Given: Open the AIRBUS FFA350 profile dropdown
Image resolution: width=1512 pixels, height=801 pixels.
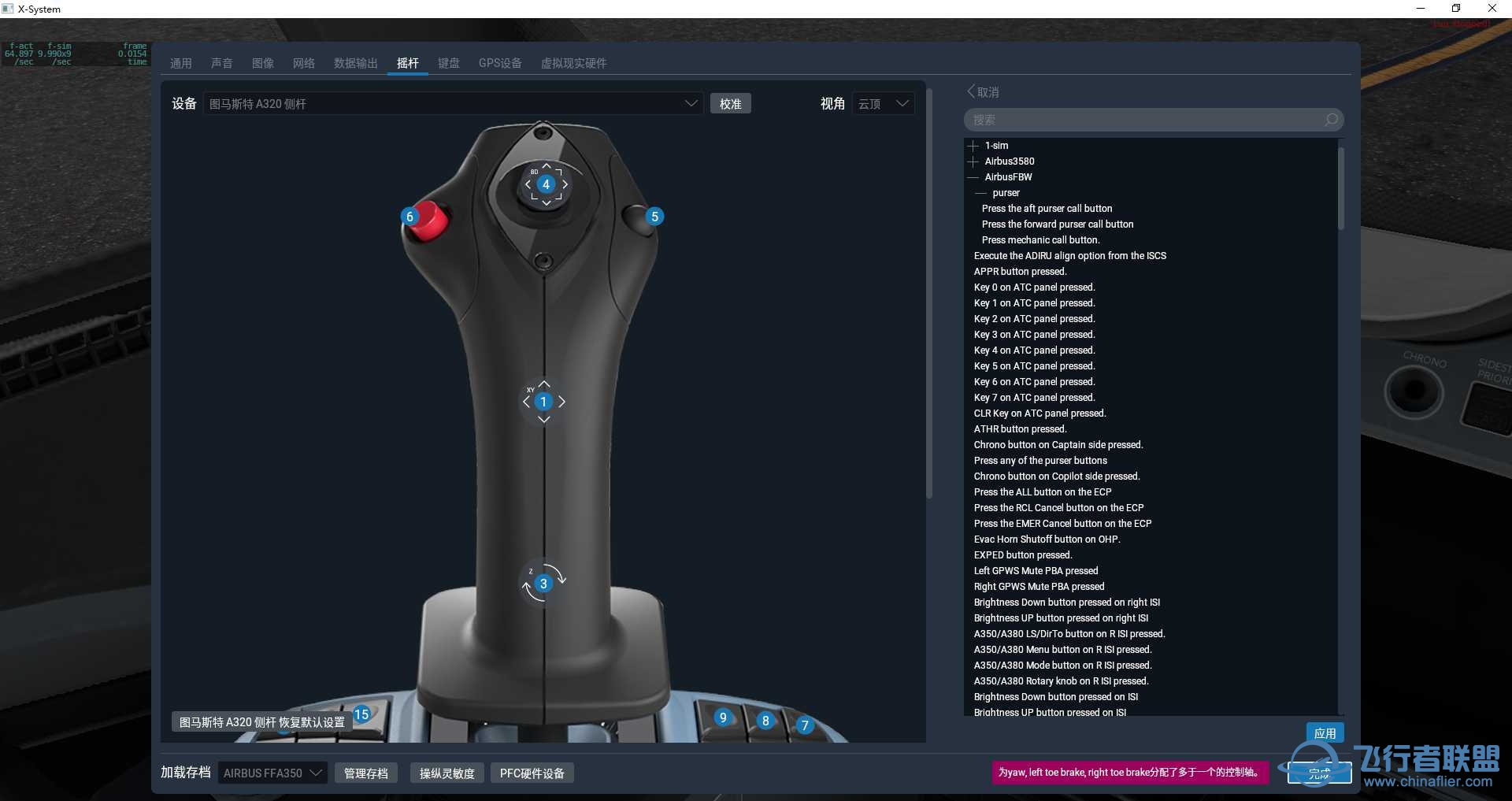Looking at the screenshot, I should [272, 773].
